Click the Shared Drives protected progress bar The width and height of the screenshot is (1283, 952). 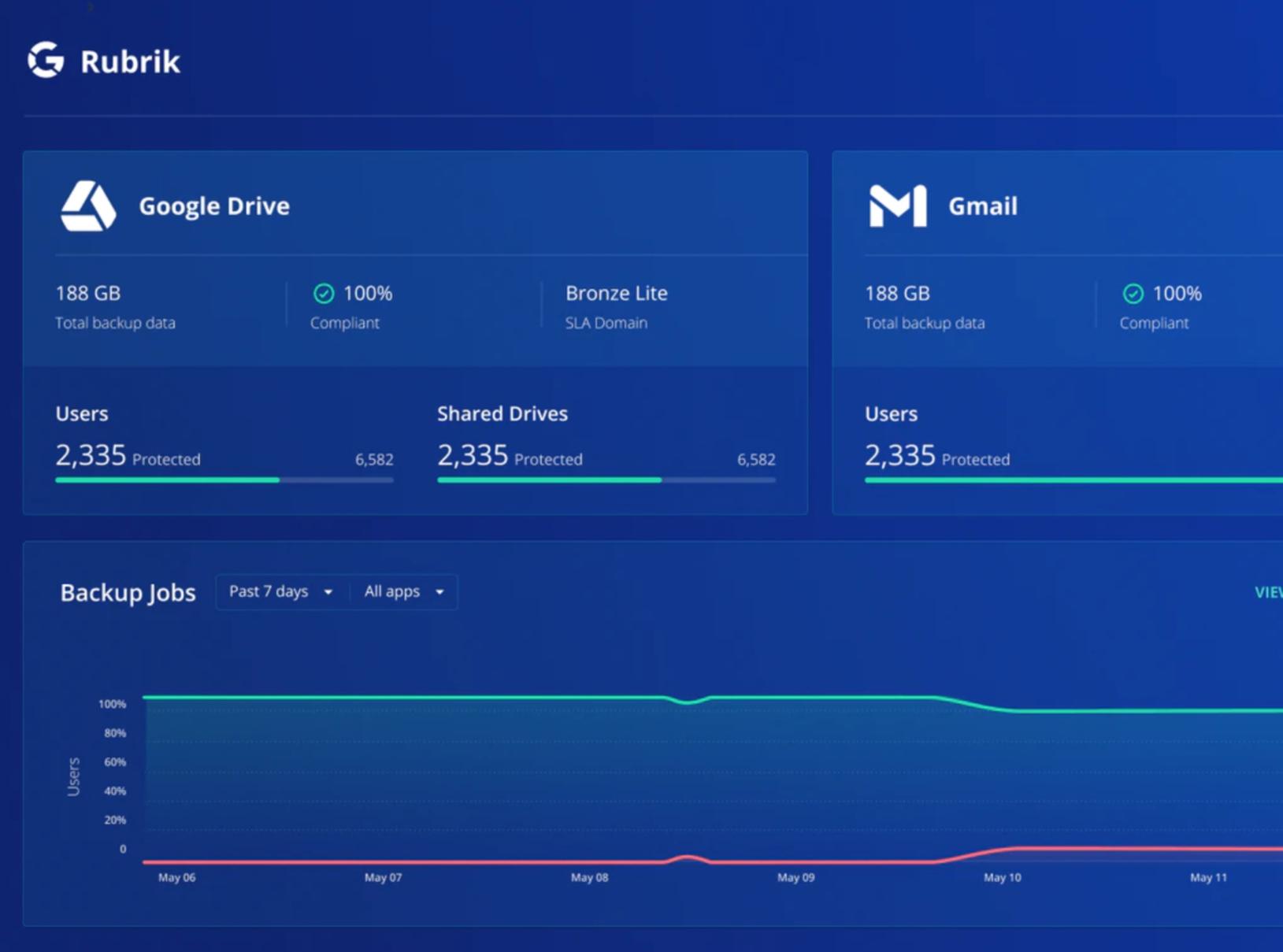click(606, 480)
